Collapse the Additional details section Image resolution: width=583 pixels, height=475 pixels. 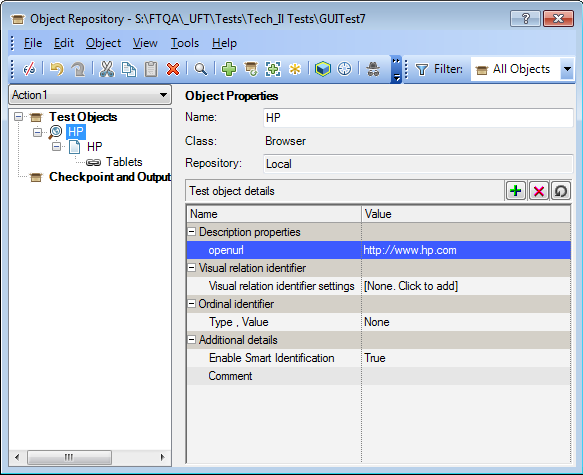[x=191, y=340]
